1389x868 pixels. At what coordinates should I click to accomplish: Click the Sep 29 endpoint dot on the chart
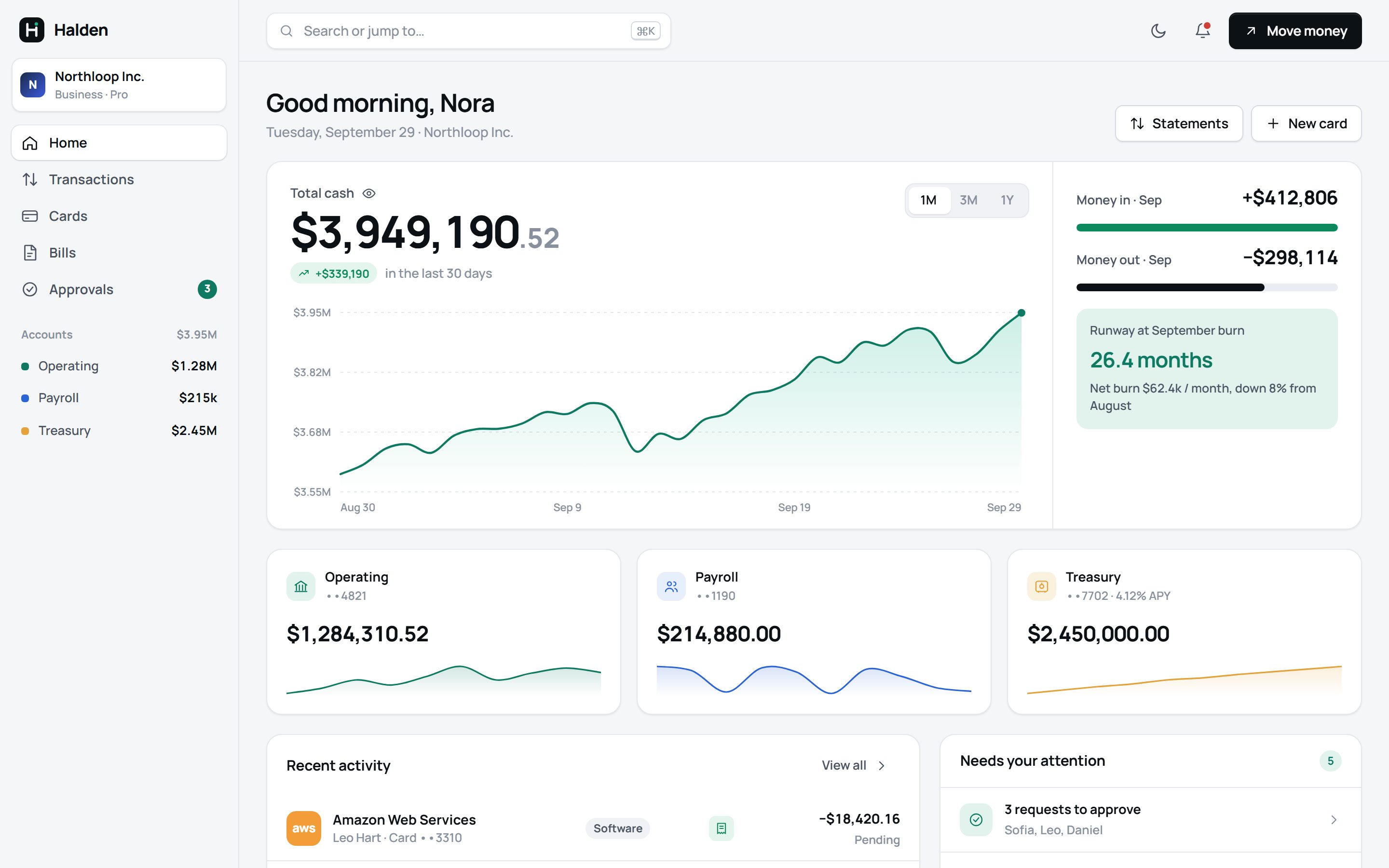1021,313
